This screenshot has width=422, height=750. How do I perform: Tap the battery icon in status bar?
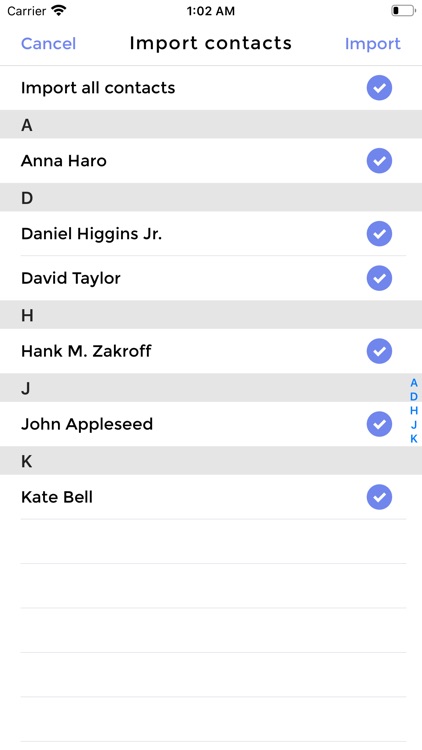point(403,11)
